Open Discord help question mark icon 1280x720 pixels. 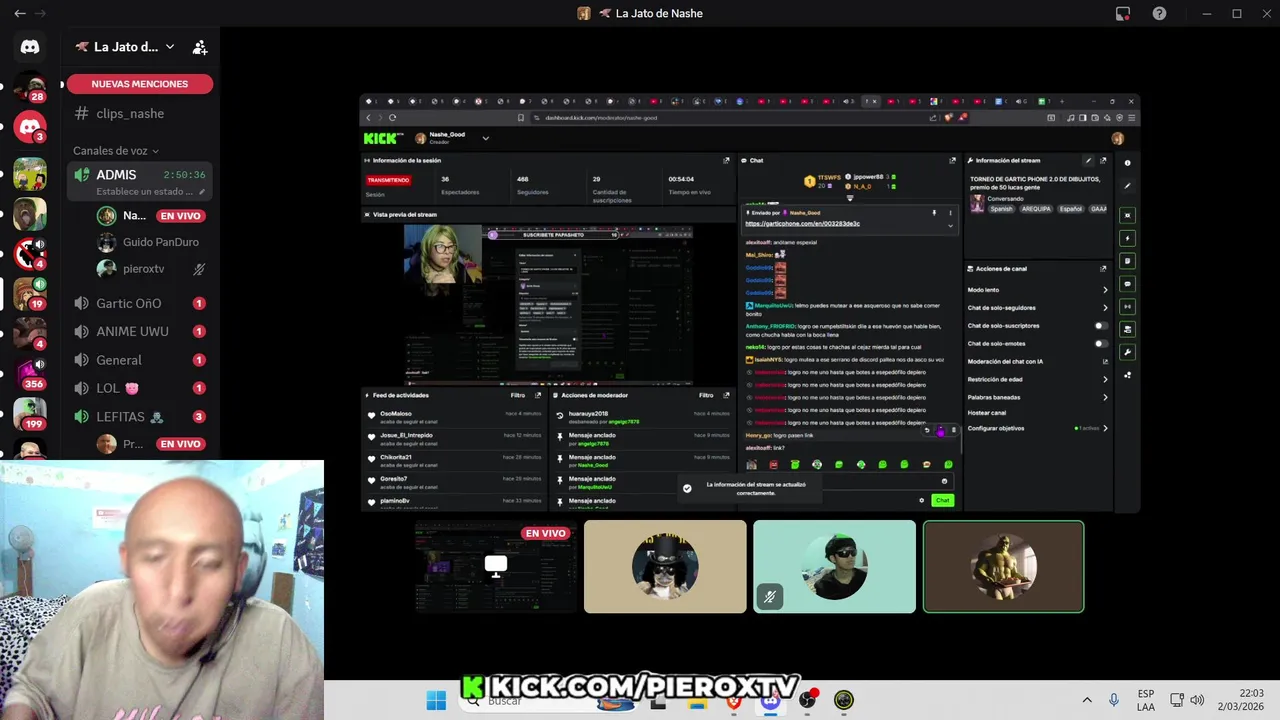pos(1159,14)
